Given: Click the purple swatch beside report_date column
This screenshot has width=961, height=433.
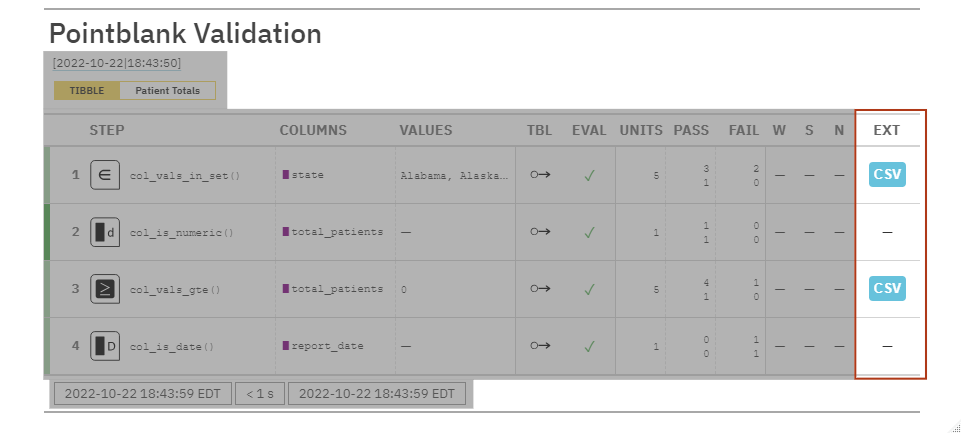Looking at the screenshot, I should [285, 346].
